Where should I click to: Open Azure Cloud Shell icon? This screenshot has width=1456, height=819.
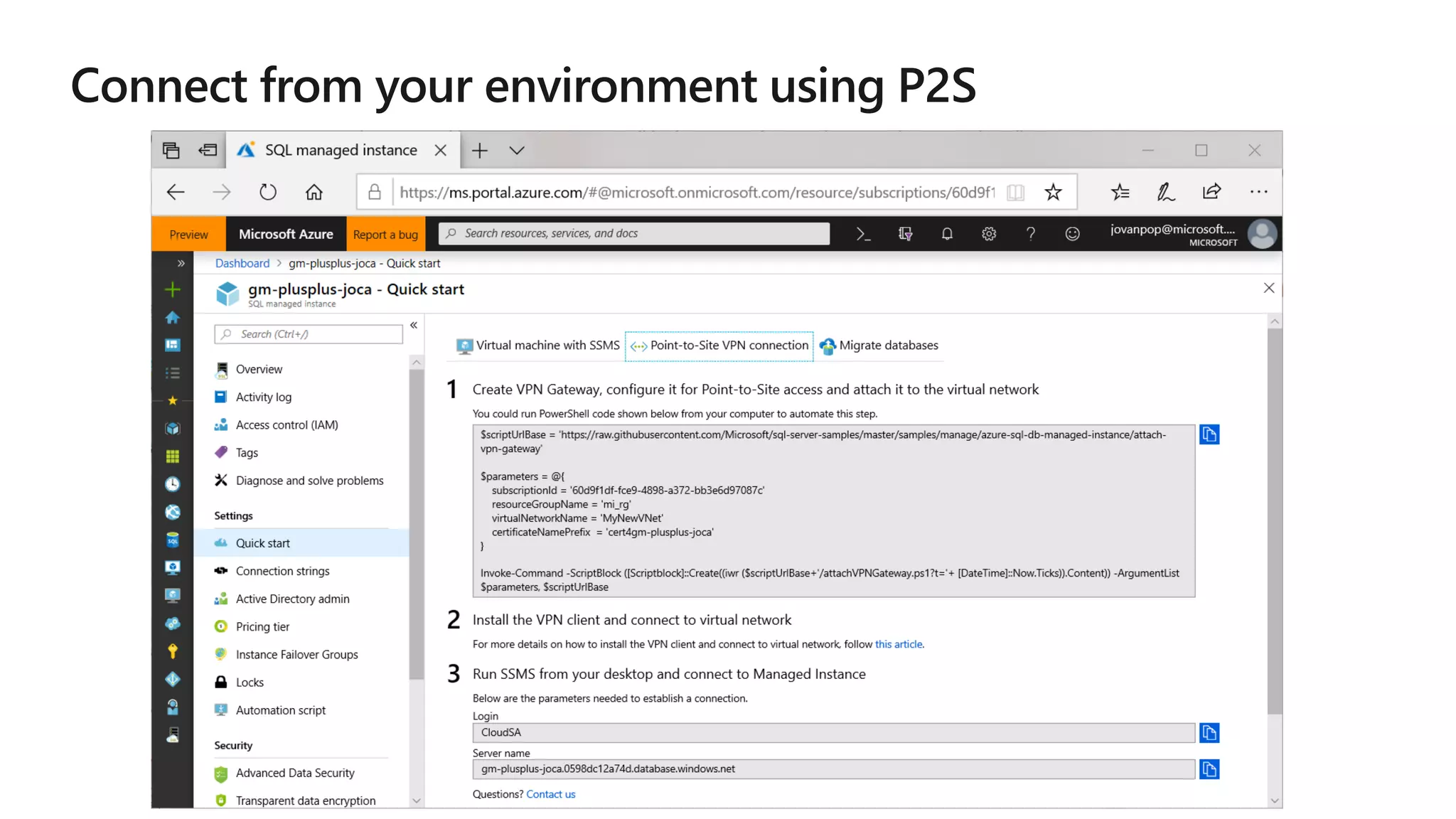863,234
